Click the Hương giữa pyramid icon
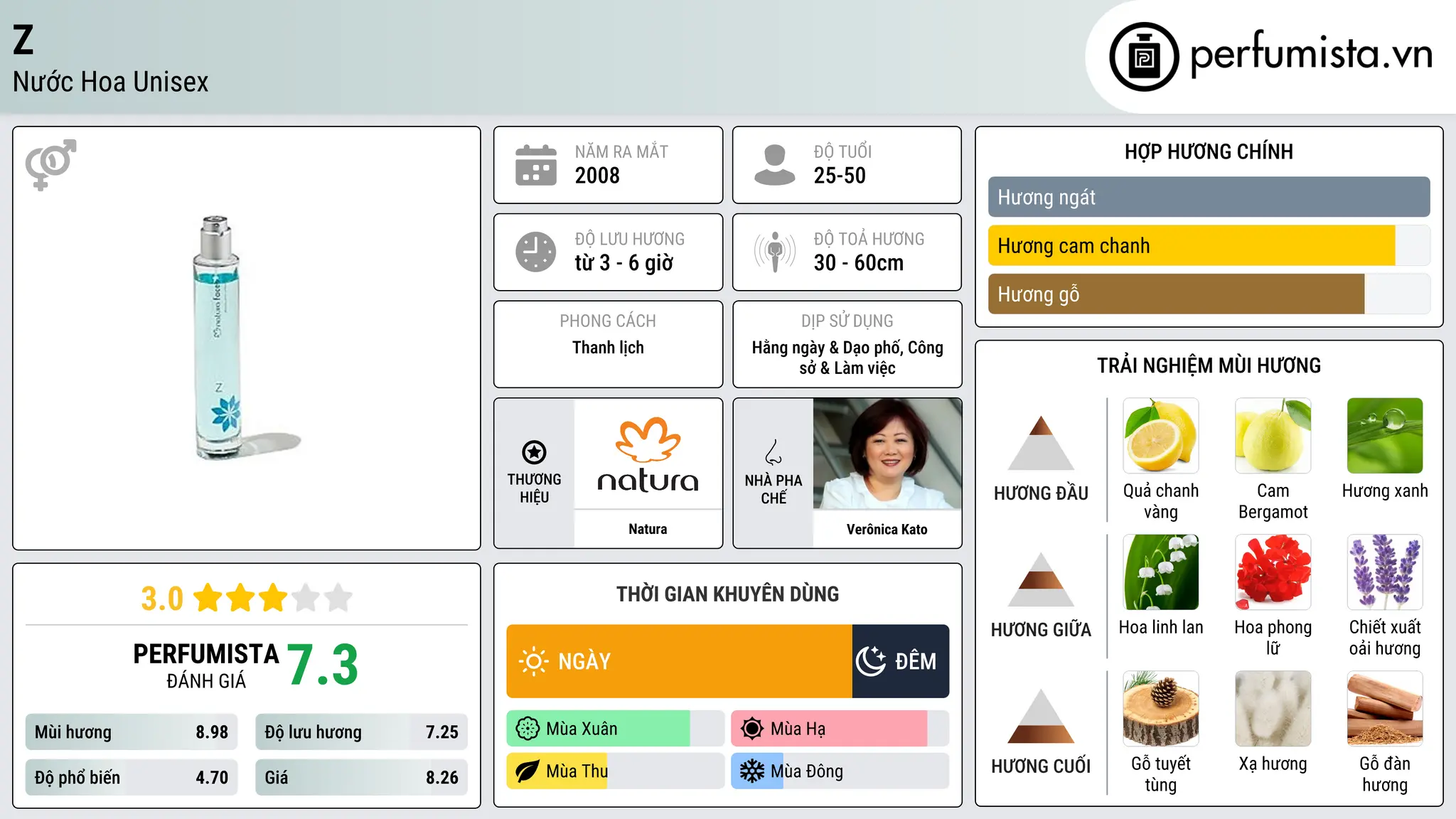The height and width of the screenshot is (819, 1456). pyautogui.click(x=1041, y=579)
